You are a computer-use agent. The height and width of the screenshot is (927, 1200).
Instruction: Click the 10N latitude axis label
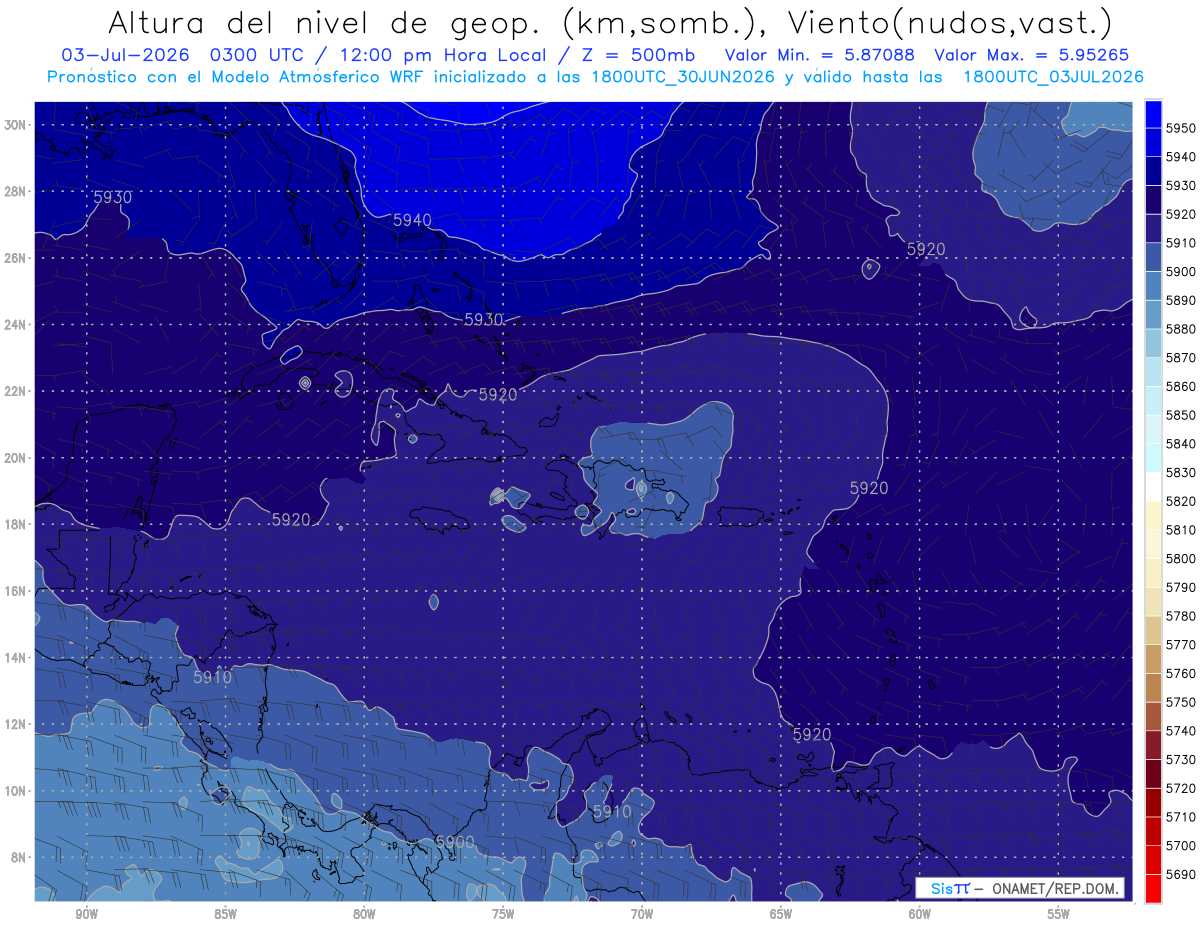pyautogui.click(x=16, y=791)
